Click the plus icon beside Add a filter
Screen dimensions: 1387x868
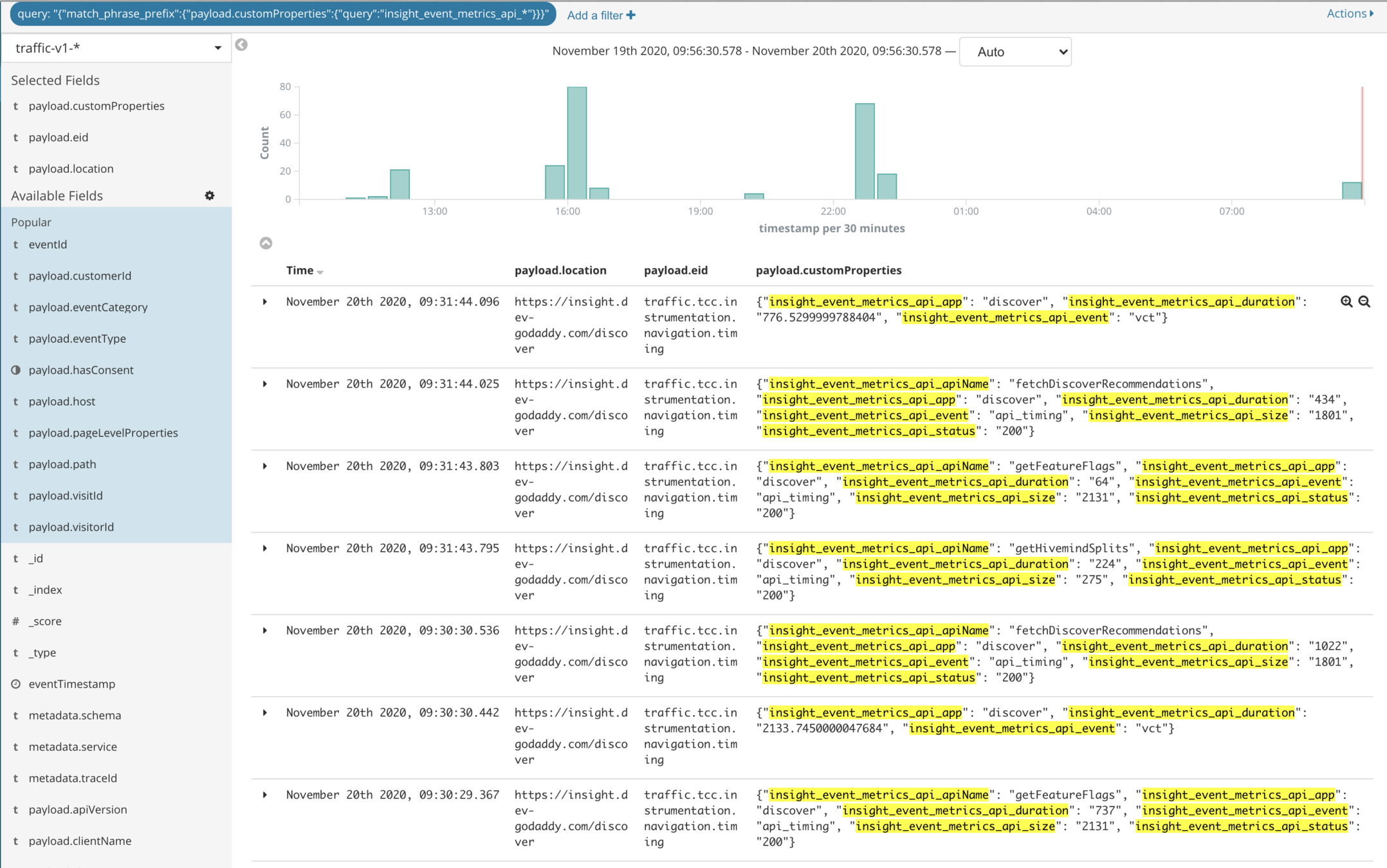coord(631,15)
